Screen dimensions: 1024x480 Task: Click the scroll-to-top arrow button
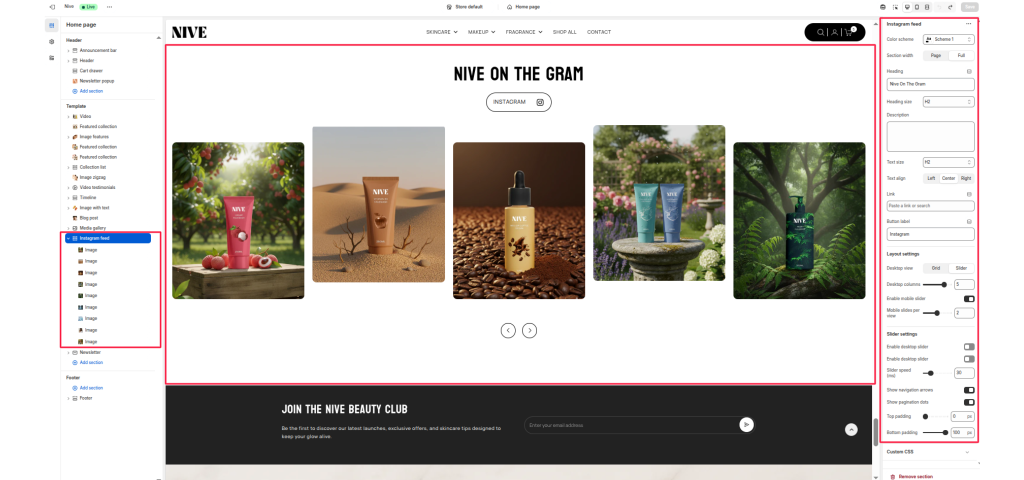(x=851, y=429)
